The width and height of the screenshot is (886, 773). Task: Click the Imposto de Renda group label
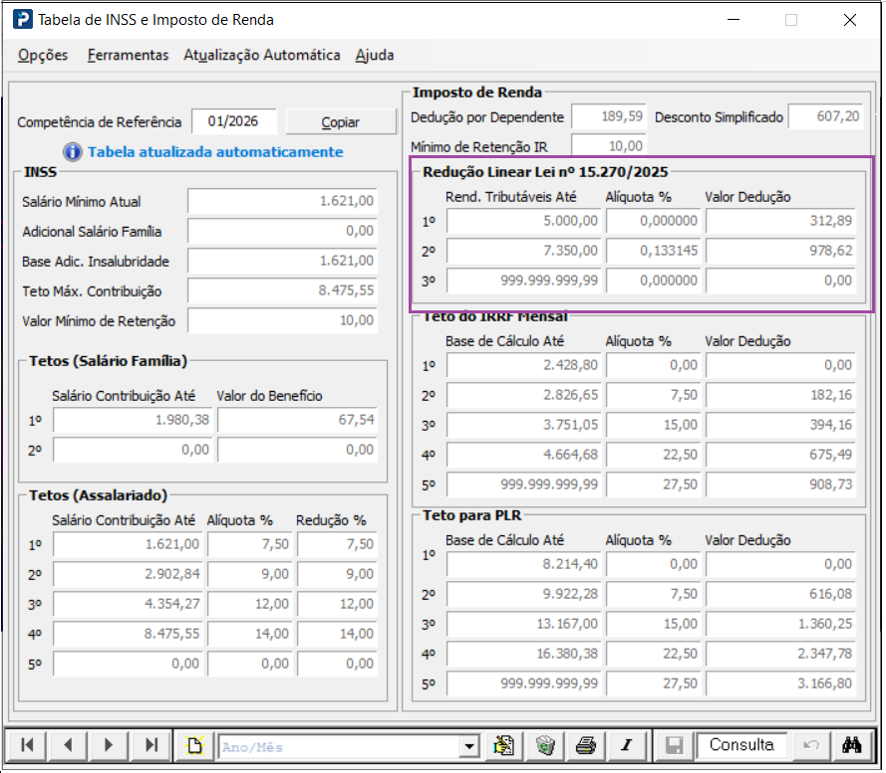point(477,92)
